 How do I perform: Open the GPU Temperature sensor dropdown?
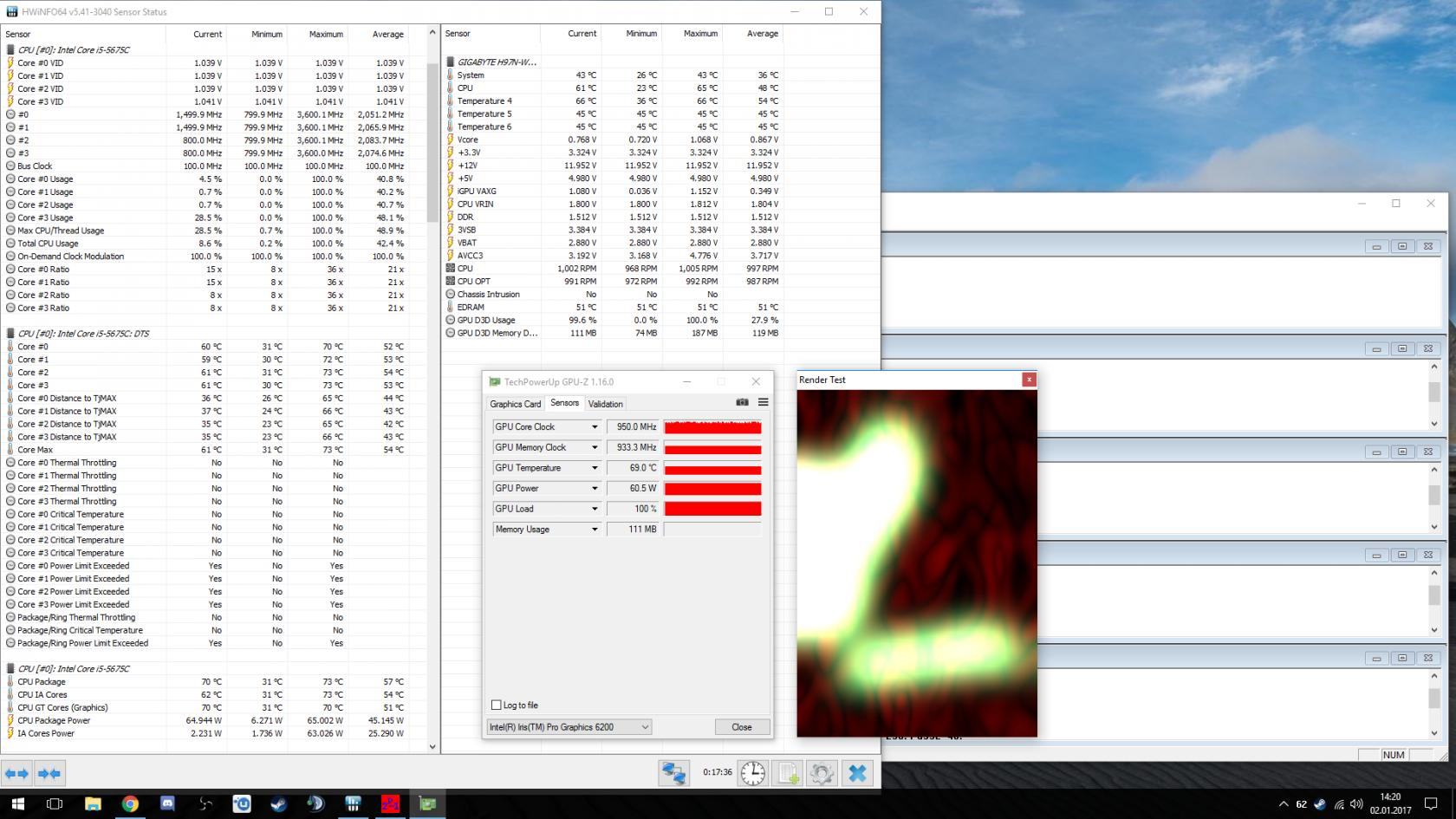tap(595, 468)
